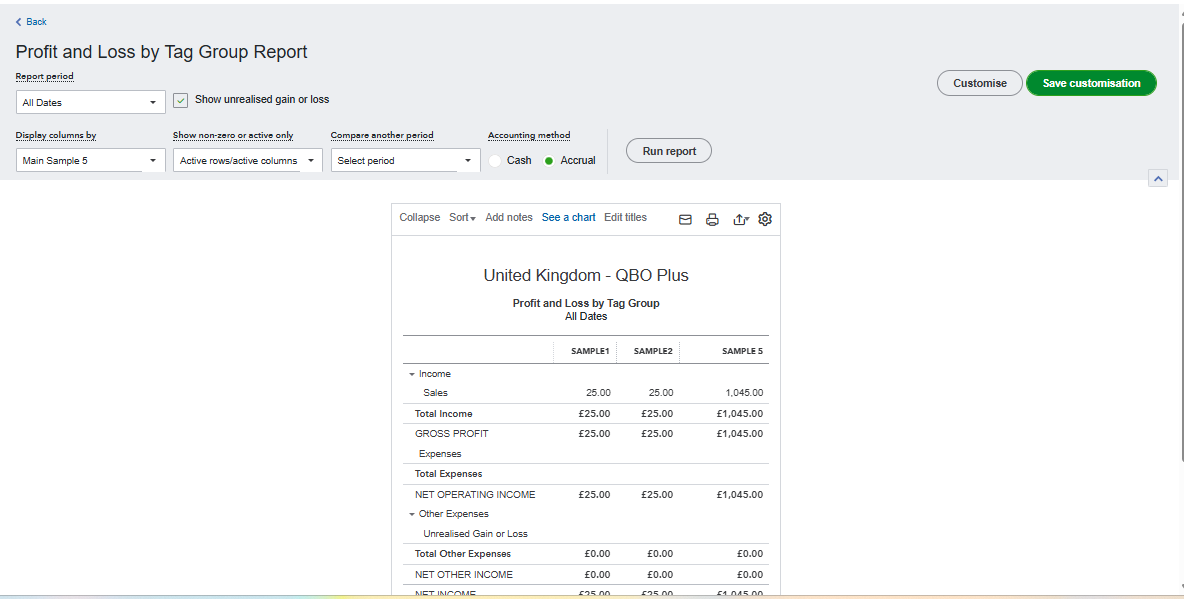Open the Sort menu in report toolbar
The width and height of the screenshot is (1184, 599).
[462, 218]
